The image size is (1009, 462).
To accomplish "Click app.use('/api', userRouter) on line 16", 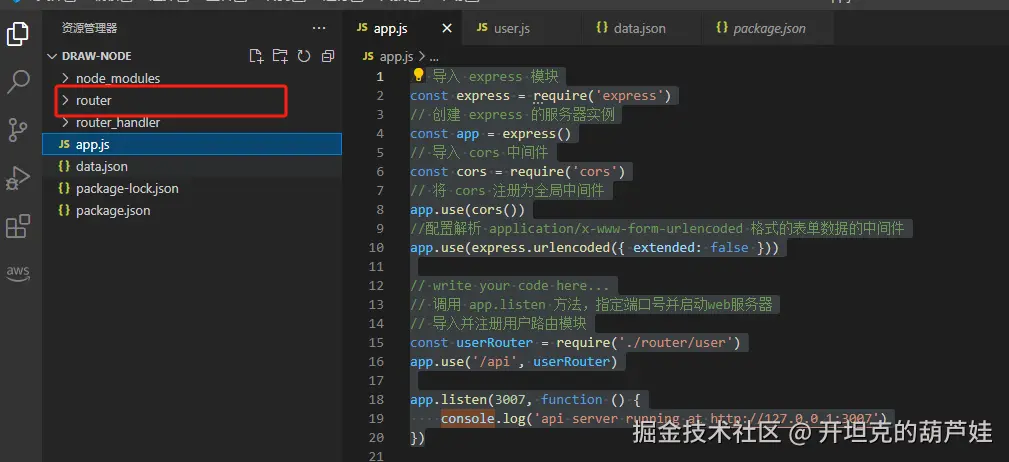I will click(x=514, y=362).
